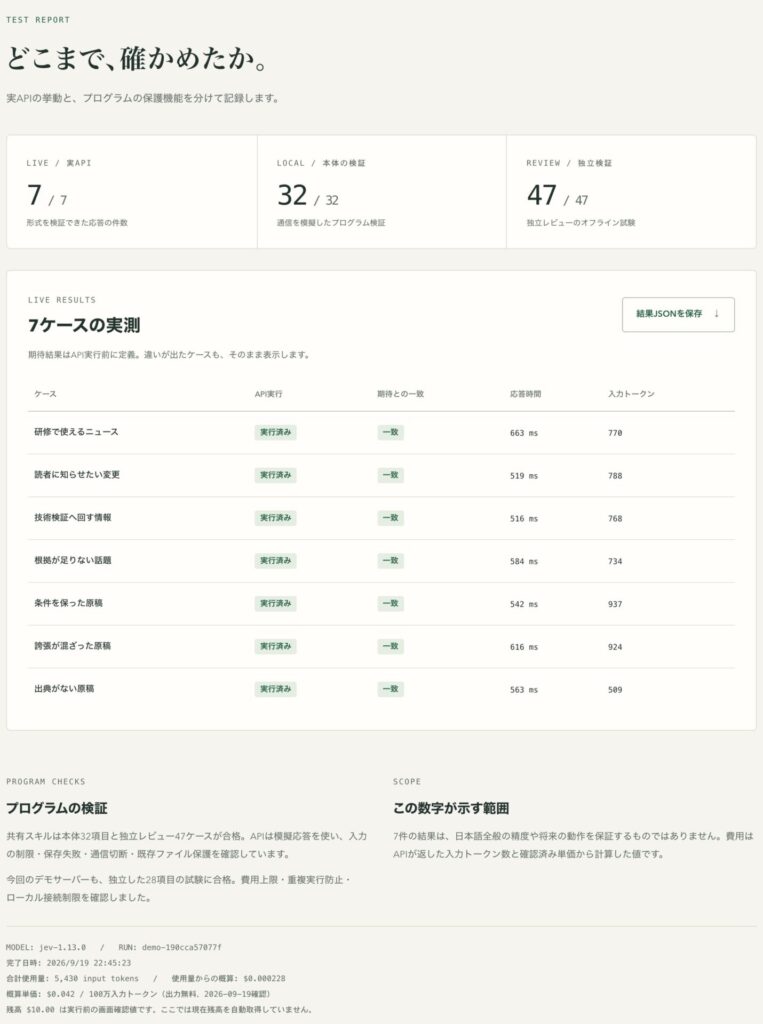Click the 期待との一致 column header
Viewport: 763px width, 1024px height.
coord(400,394)
